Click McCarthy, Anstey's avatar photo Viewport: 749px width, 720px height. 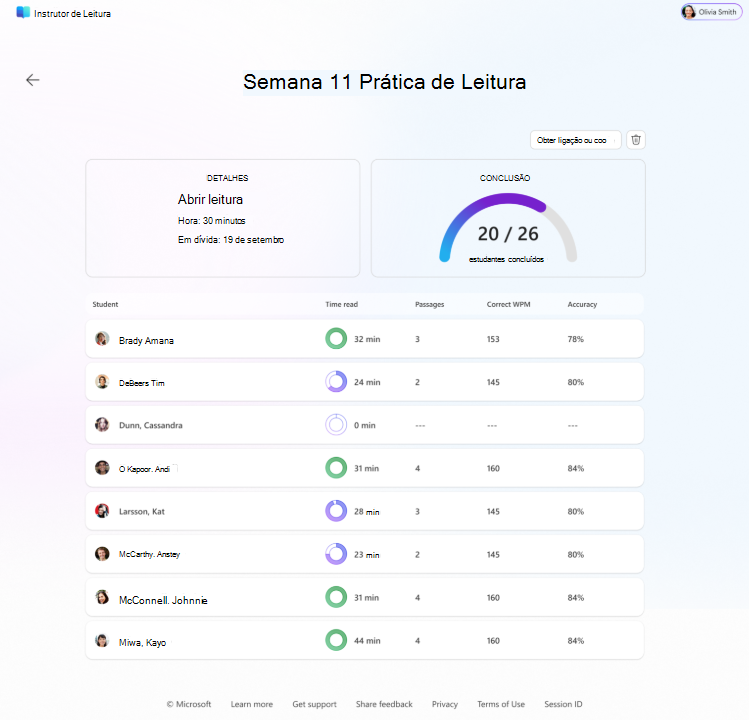point(102,554)
